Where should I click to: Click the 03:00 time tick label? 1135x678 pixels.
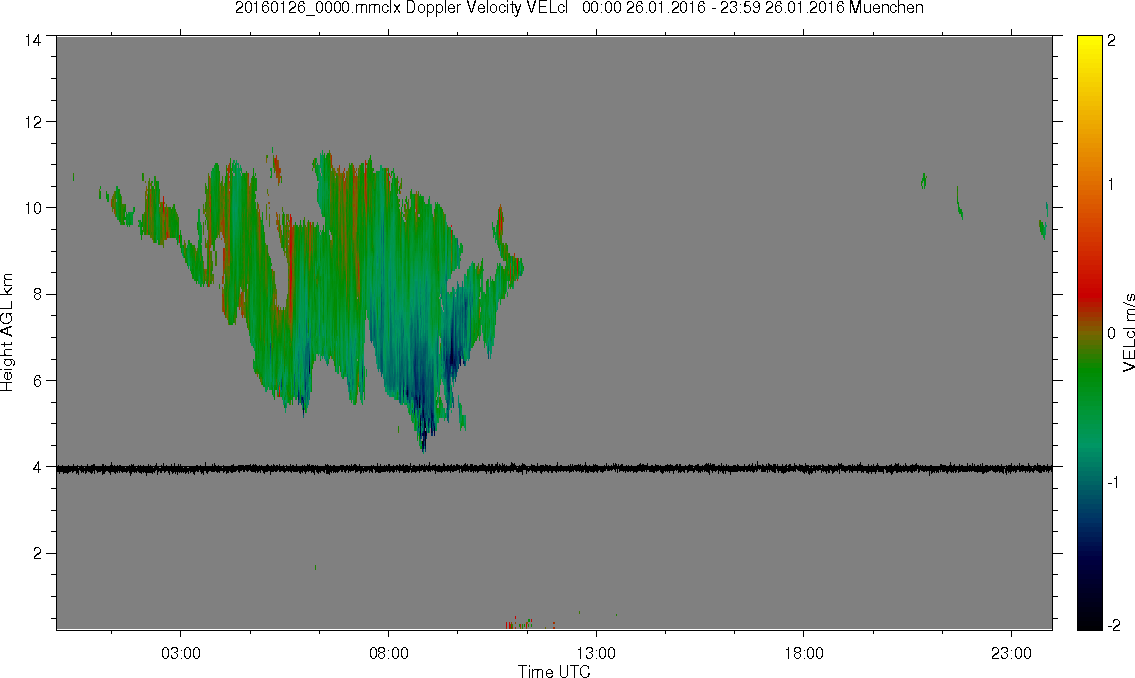coord(180,653)
